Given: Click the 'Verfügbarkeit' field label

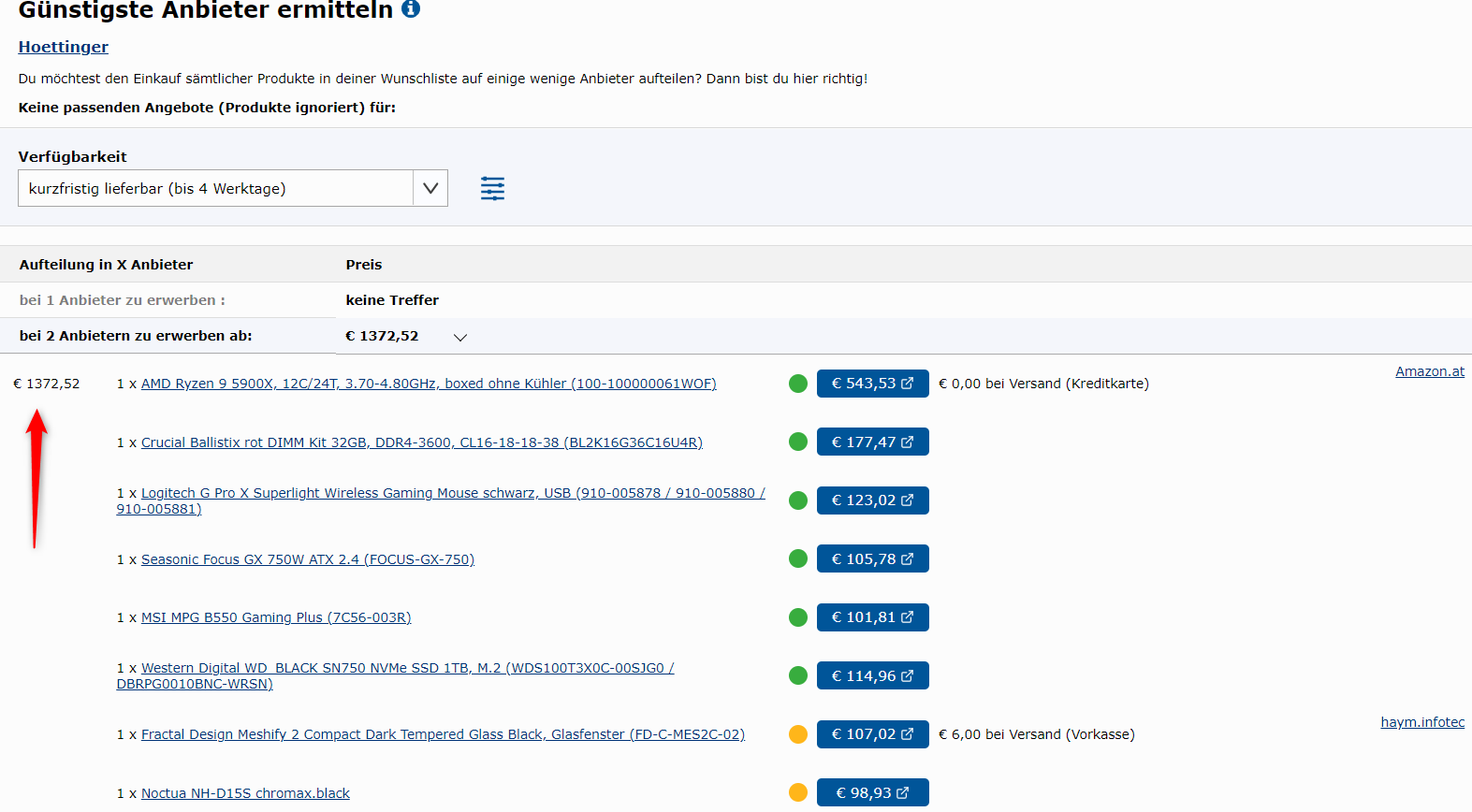Looking at the screenshot, I should 72,157.
